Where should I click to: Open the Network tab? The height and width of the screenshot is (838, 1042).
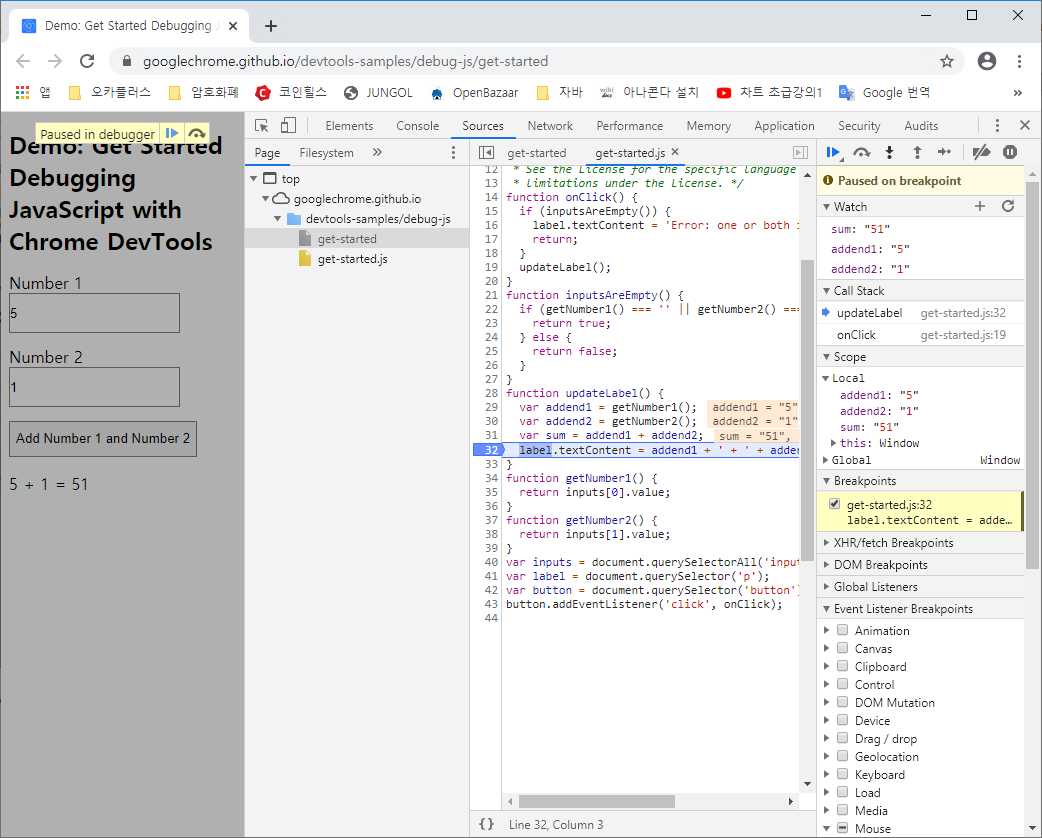tap(550, 126)
